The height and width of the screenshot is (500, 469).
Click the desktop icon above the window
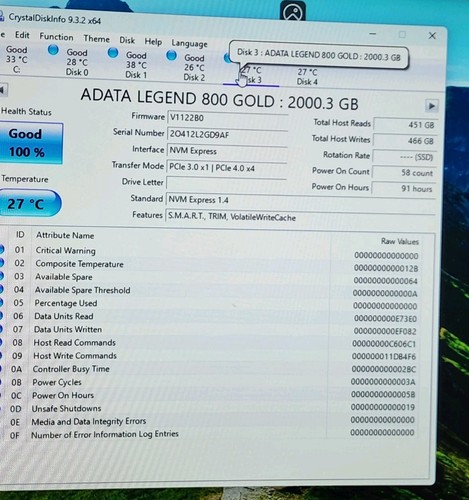point(293,12)
